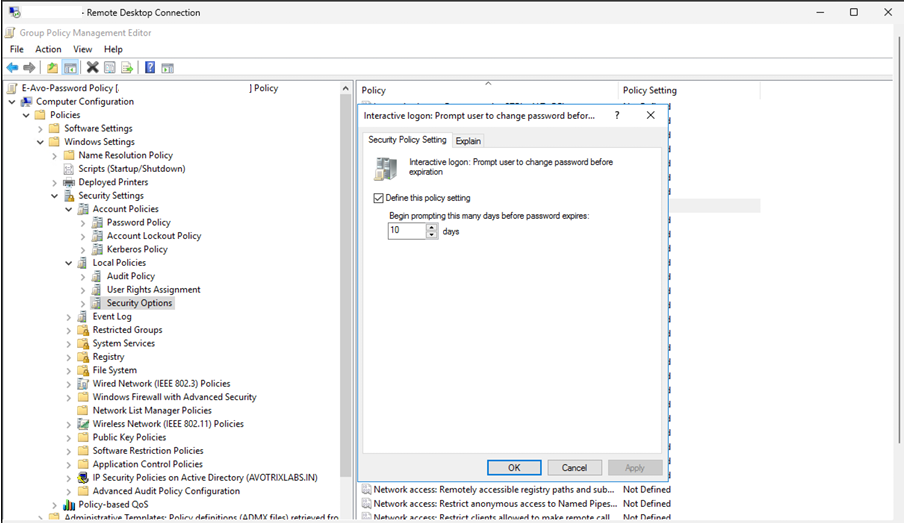This screenshot has width=906, height=528.
Task: Click the Event Log icon in tree
Action: tap(83, 317)
